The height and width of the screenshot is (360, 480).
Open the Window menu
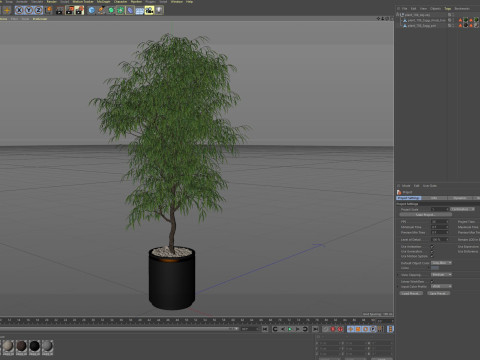(x=177, y=2)
